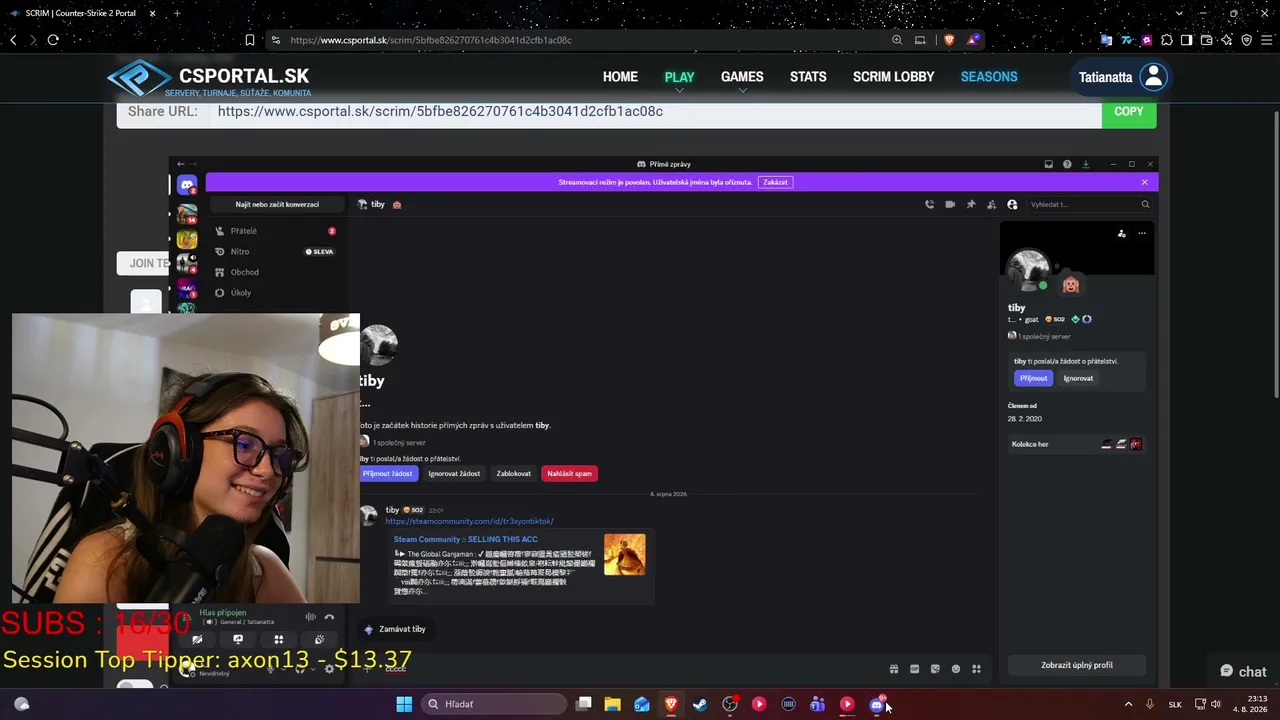Click Přijmout žádost in the chat
Viewport: 1280px width, 720px height.
pos(387,473)
